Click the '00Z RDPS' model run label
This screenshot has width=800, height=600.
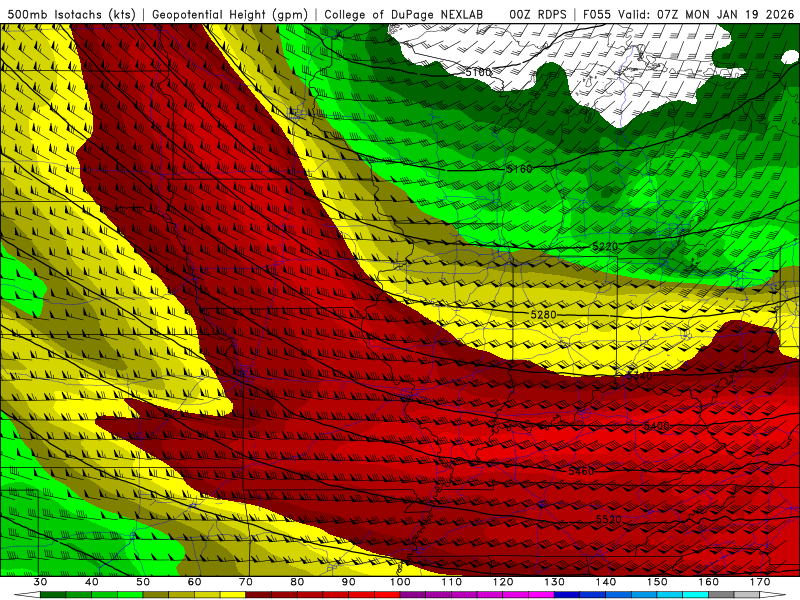point(538,14)
